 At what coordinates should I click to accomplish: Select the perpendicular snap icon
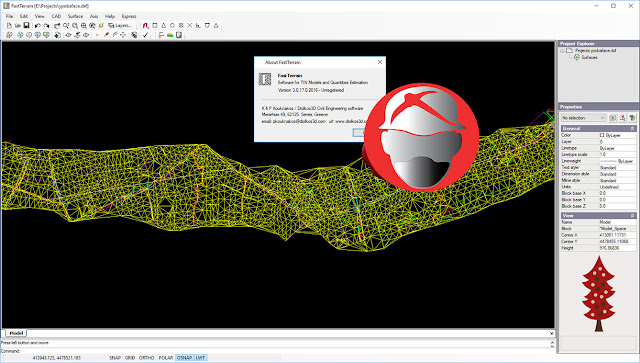tap(198, 25)
